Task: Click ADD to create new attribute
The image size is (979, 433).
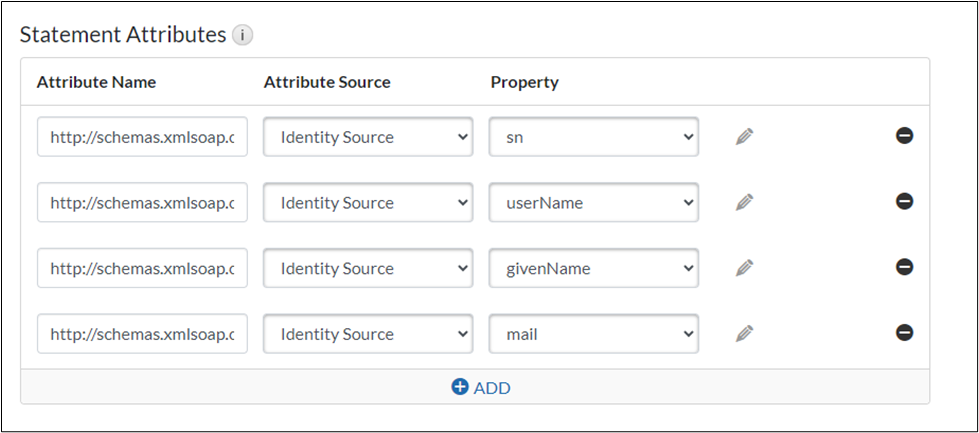Action: (x=481, y=387)
